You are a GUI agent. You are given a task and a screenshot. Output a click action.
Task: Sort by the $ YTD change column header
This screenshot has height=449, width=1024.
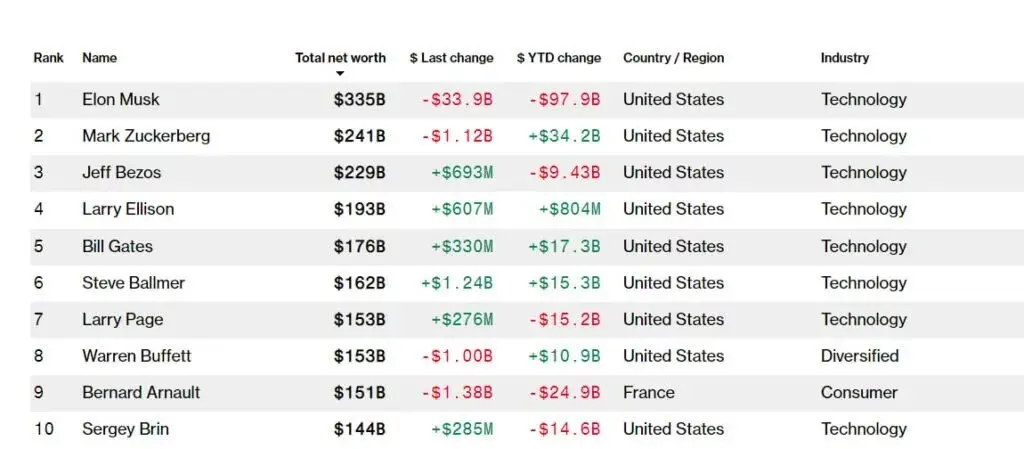(x=558, y=58)
